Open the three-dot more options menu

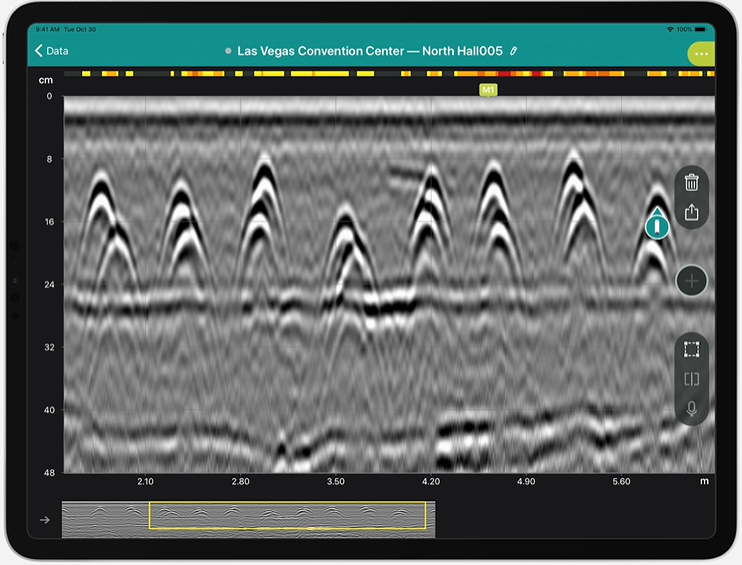701,54
